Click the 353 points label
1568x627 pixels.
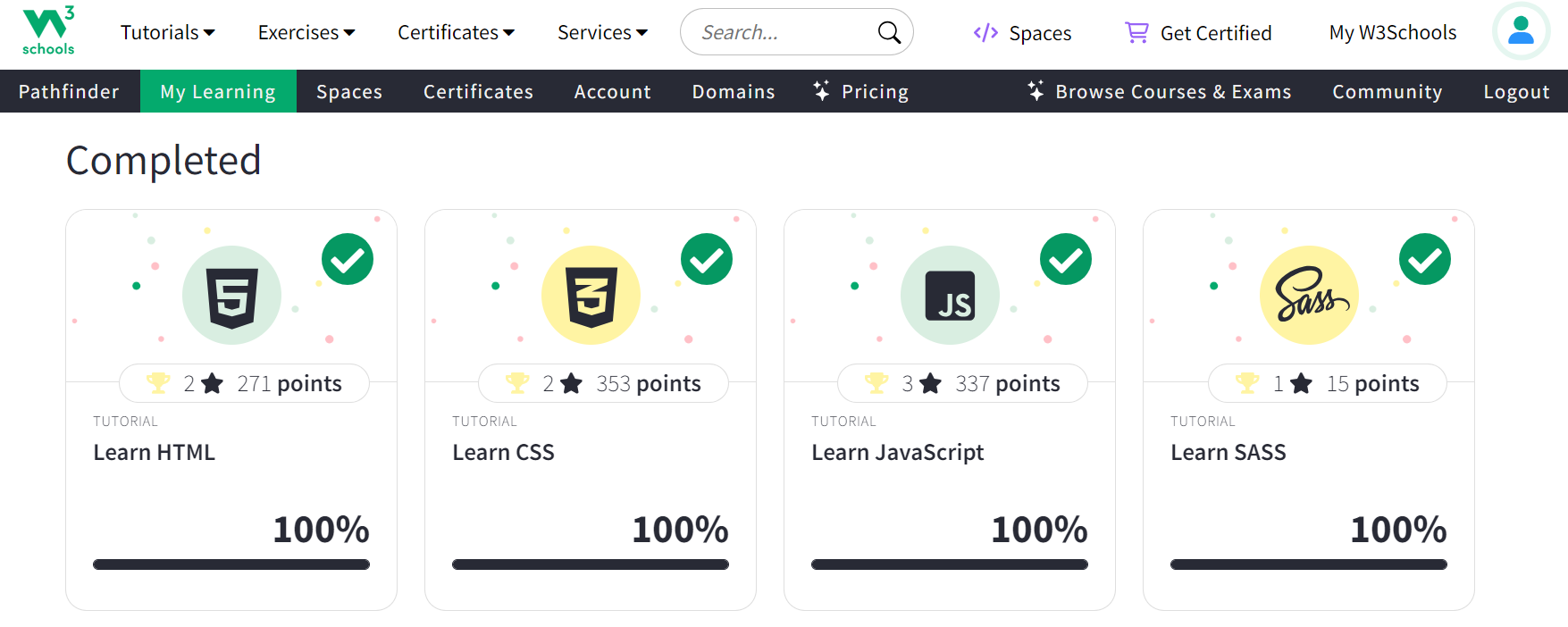tap(649, 383)
